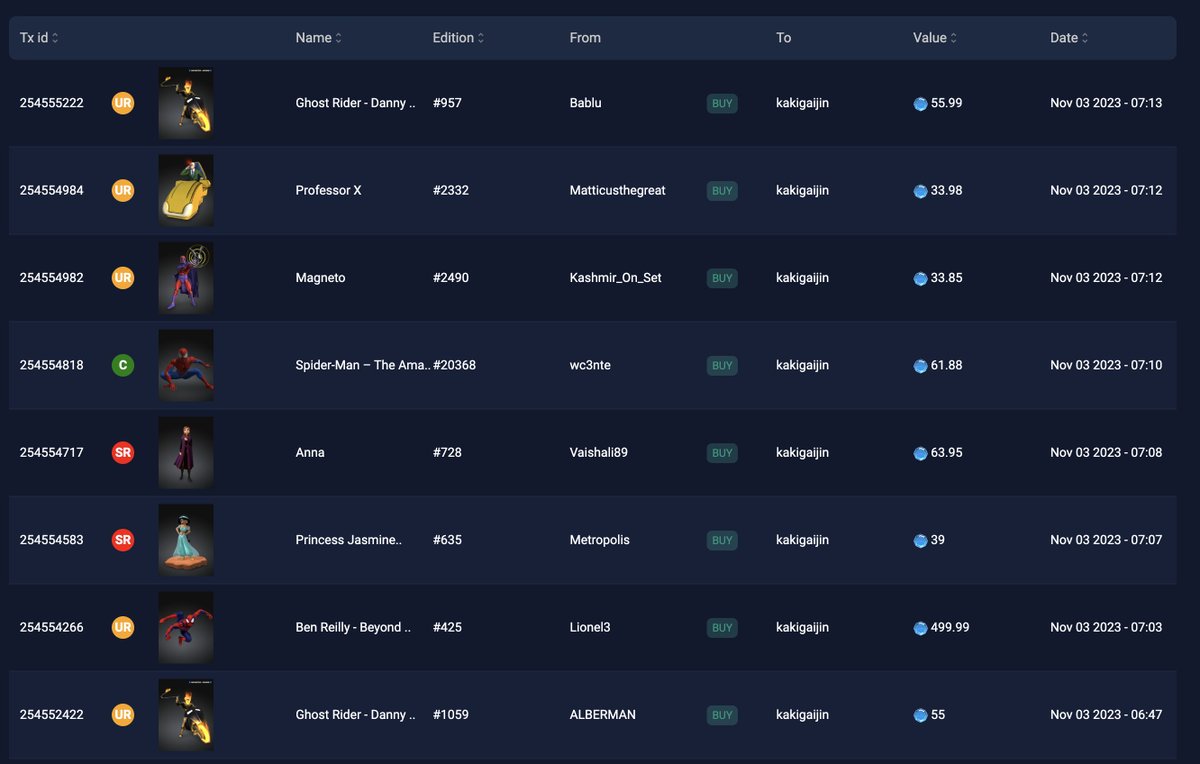The height and width of the screenshot is (764, 1200).
Task: Click the SR rarity badge in Anna row
Action: pyautogui.click(x=123, y=452)
